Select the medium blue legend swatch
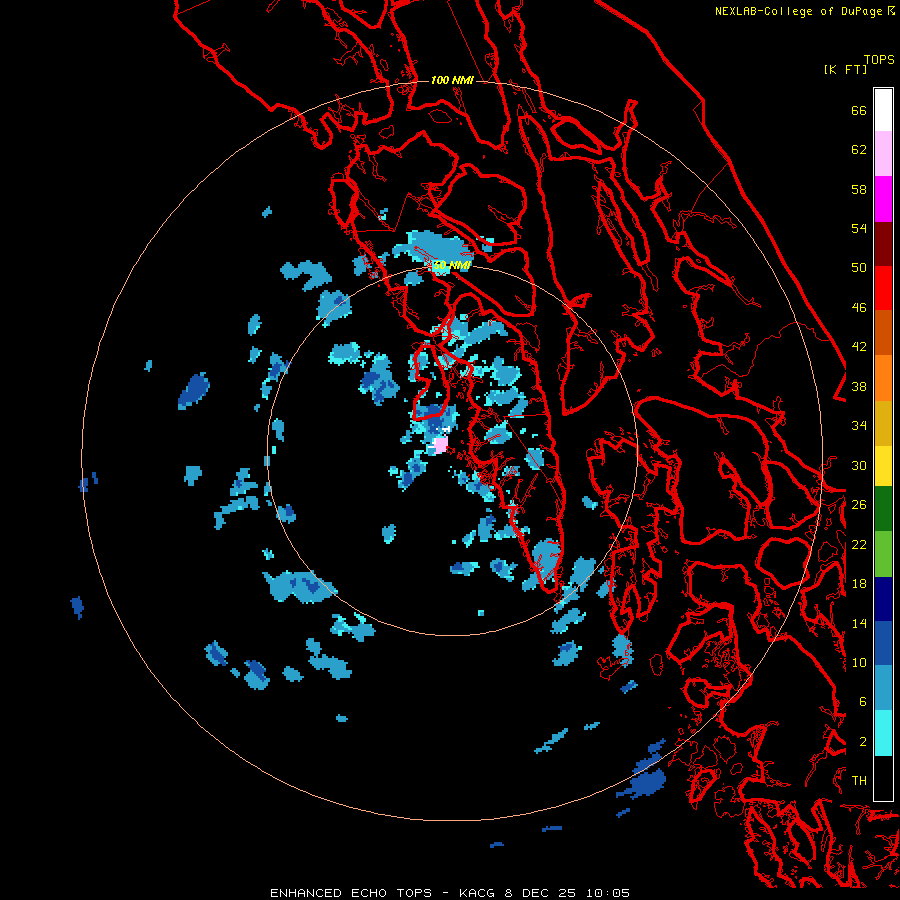 coord(883,643)
